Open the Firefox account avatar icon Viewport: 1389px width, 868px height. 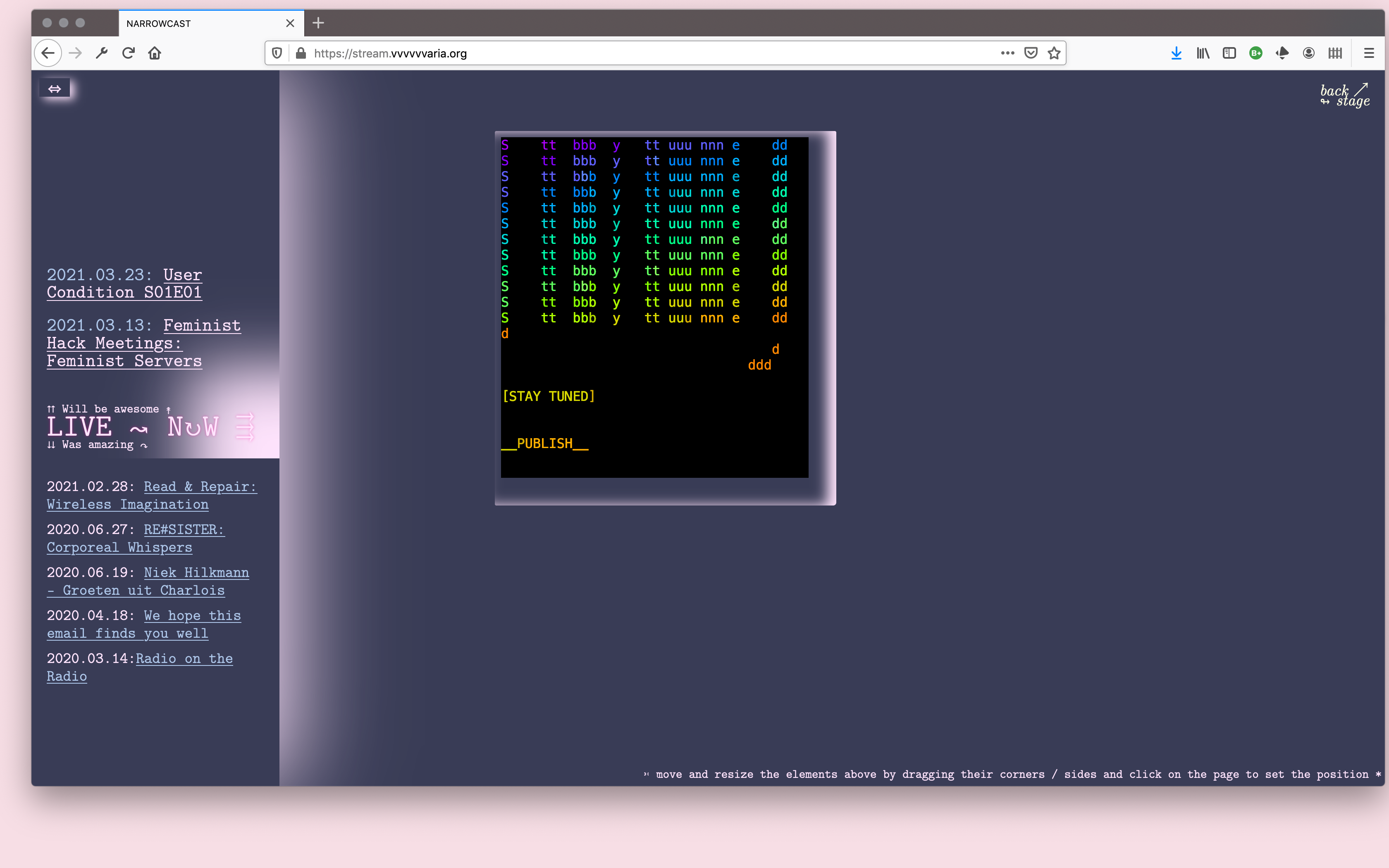tap(1309, 53)
